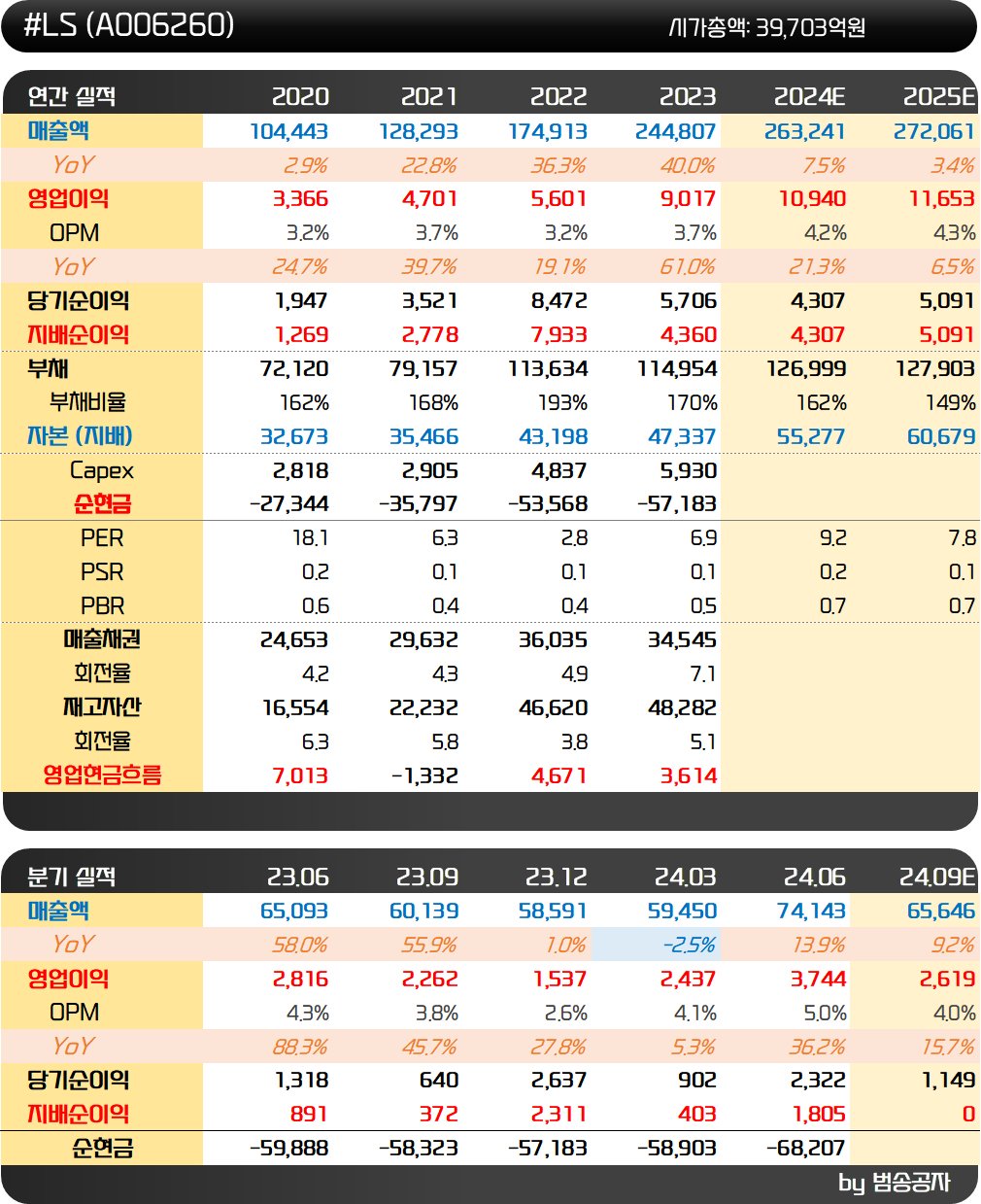Image resolution: width=981 pixels, height=1204 pixels.
Task: Select the PER row label
Action: (102, 537)
